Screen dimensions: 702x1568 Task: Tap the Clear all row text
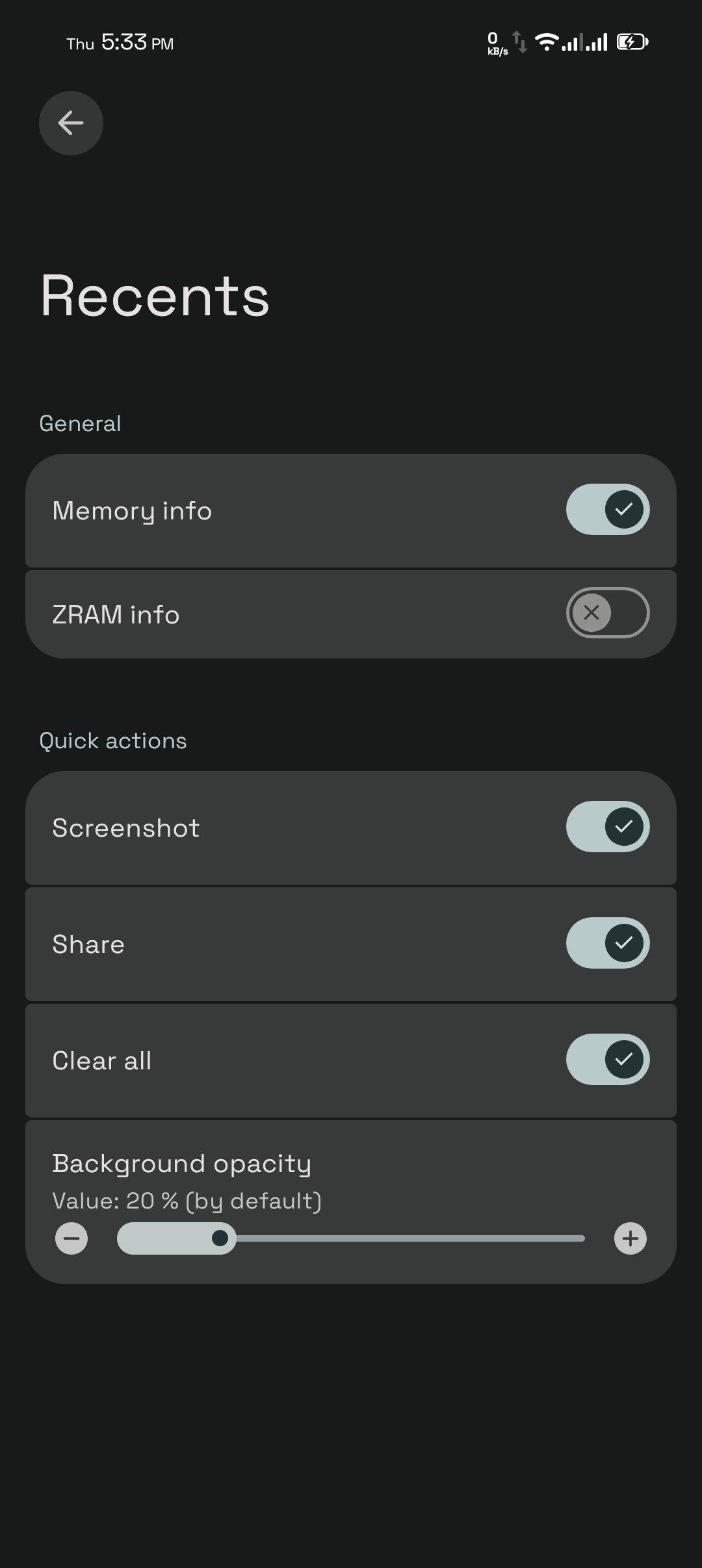102,1061
